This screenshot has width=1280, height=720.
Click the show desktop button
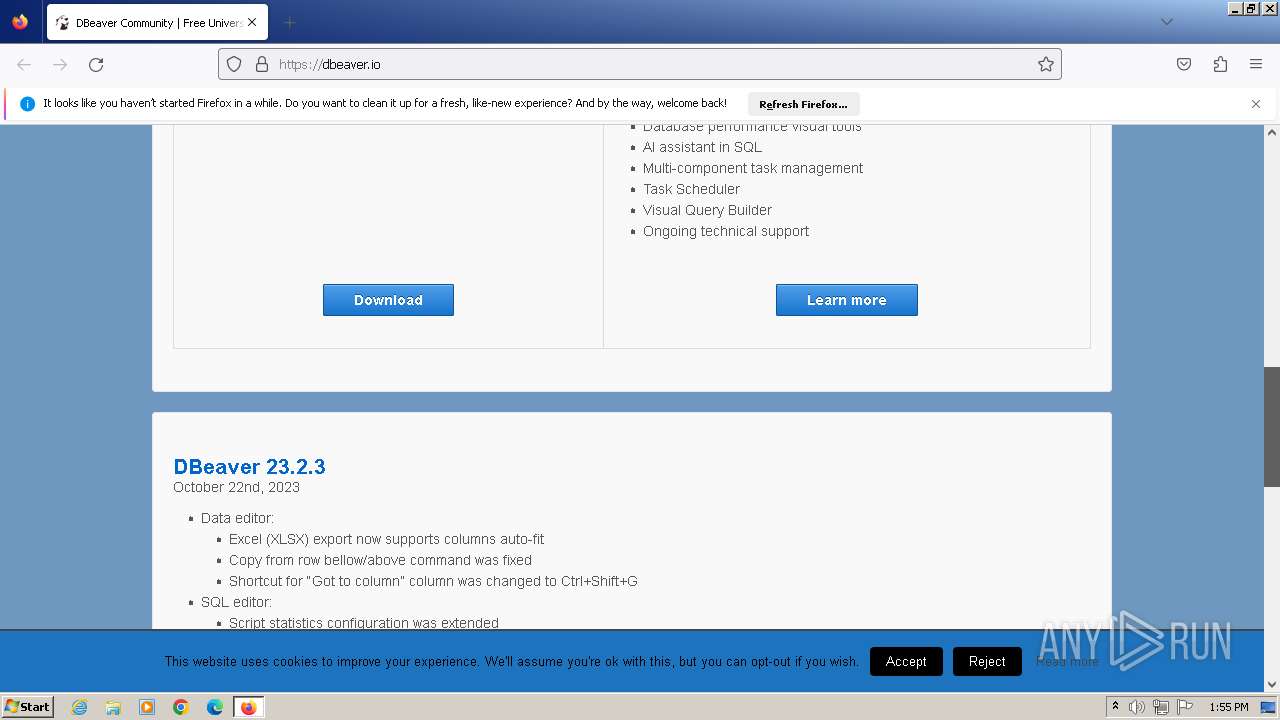1268,707
